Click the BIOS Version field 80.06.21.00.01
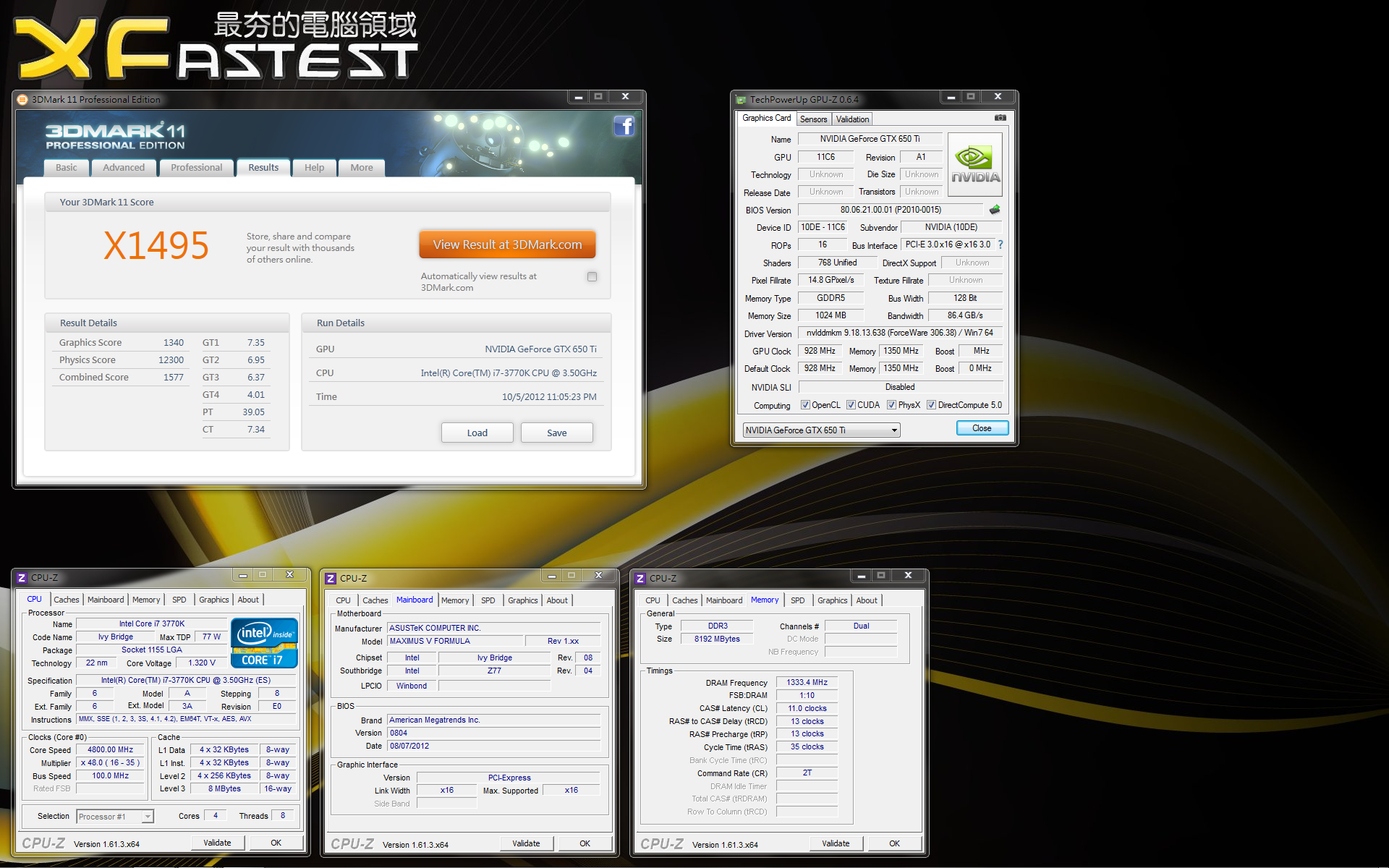 click(x=891, y=210)
